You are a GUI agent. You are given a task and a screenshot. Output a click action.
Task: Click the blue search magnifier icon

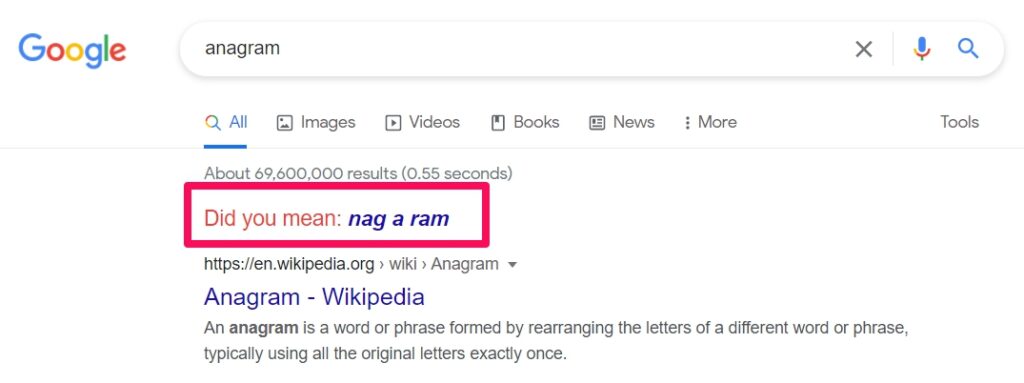[x=968, y=48]
